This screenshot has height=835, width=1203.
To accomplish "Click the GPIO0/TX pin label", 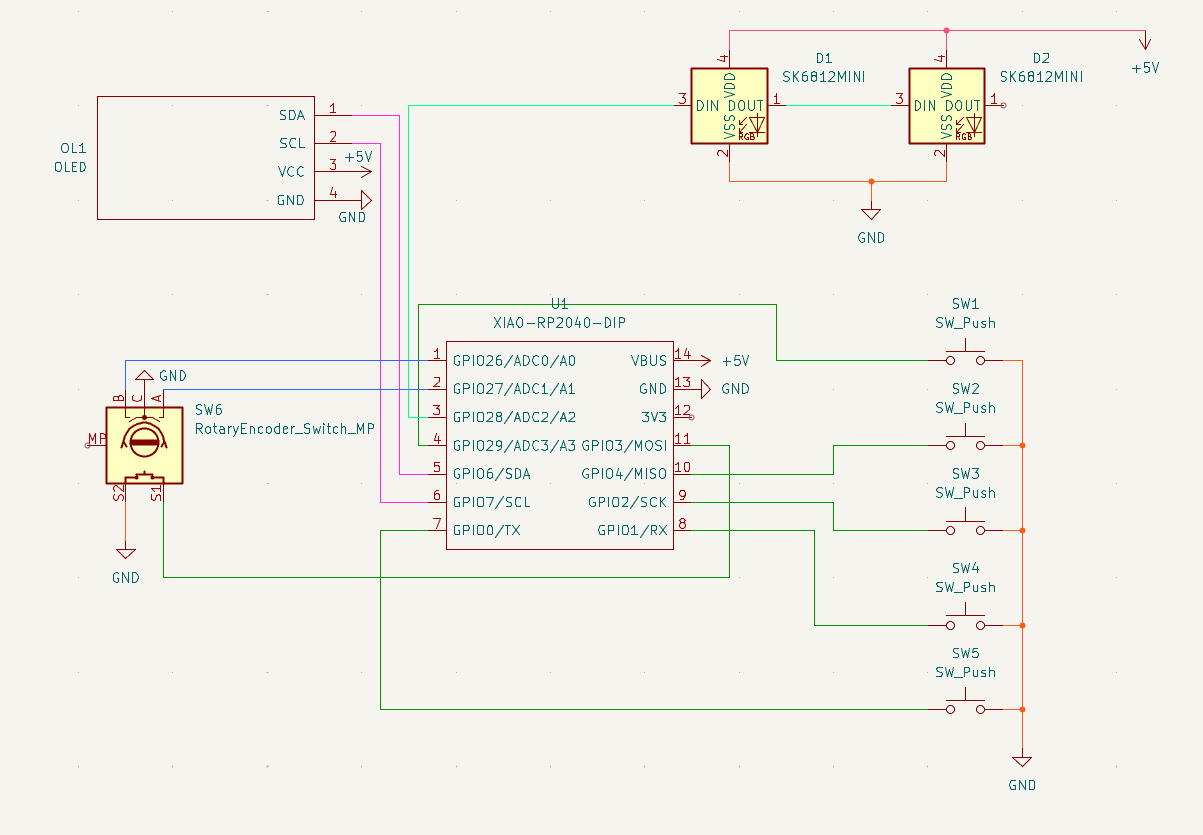I will [x=486, y=530].
